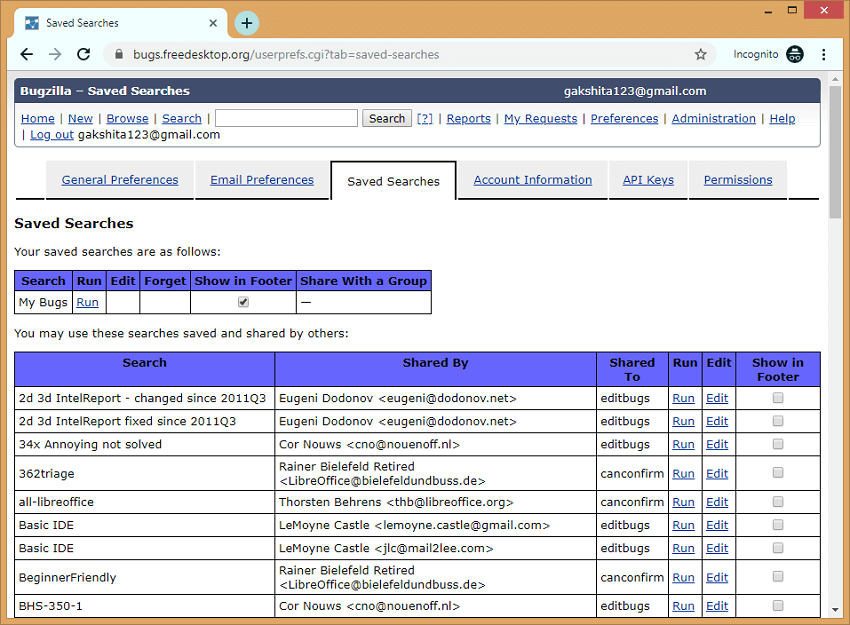This screenshot has height=625, width=850.
Task: Select 'Thorsten Behrens <thb@libreoffice.org>' cell
Action: point(435,502)
